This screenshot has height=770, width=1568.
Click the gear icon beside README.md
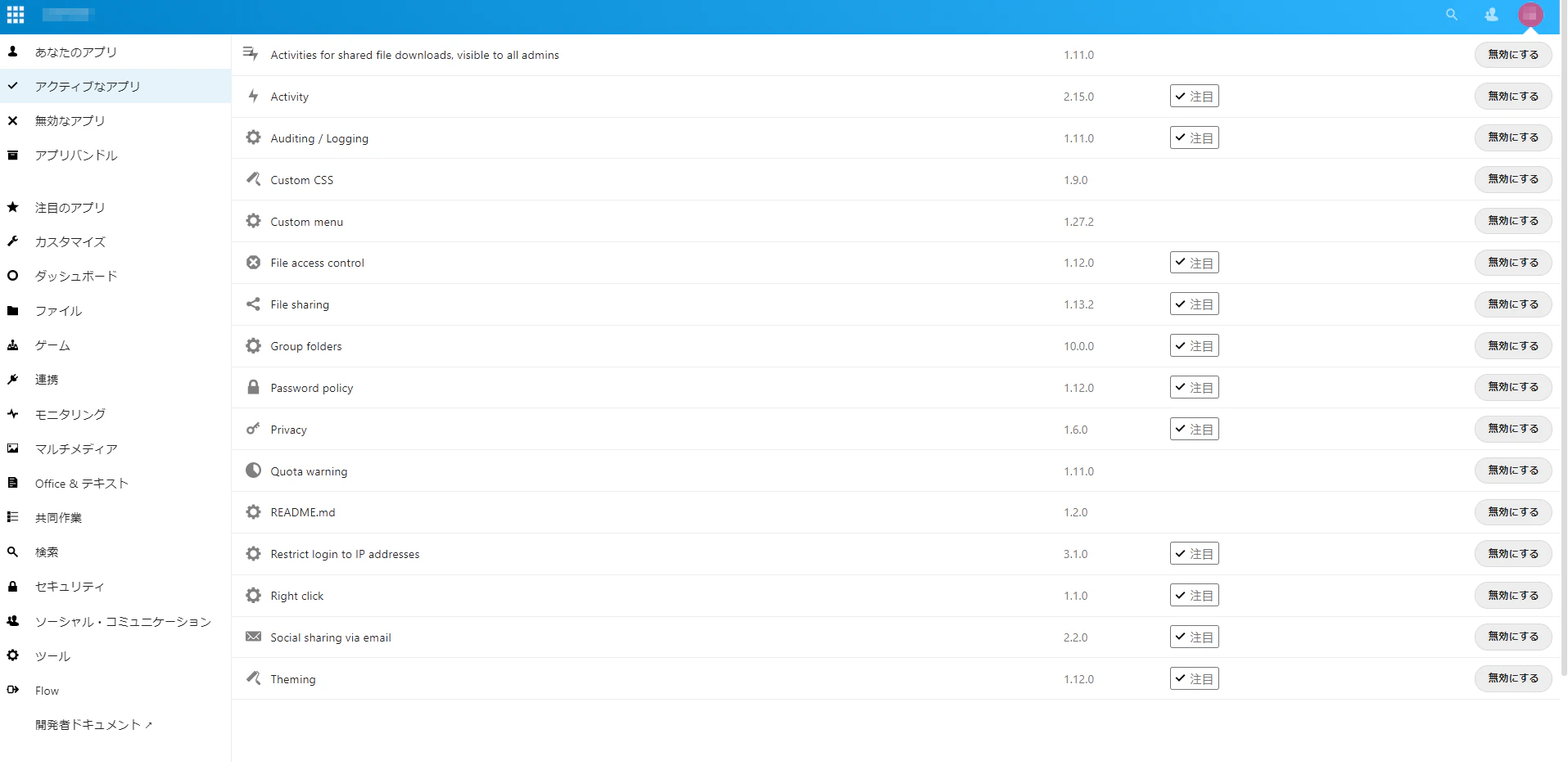click(254, 512)
